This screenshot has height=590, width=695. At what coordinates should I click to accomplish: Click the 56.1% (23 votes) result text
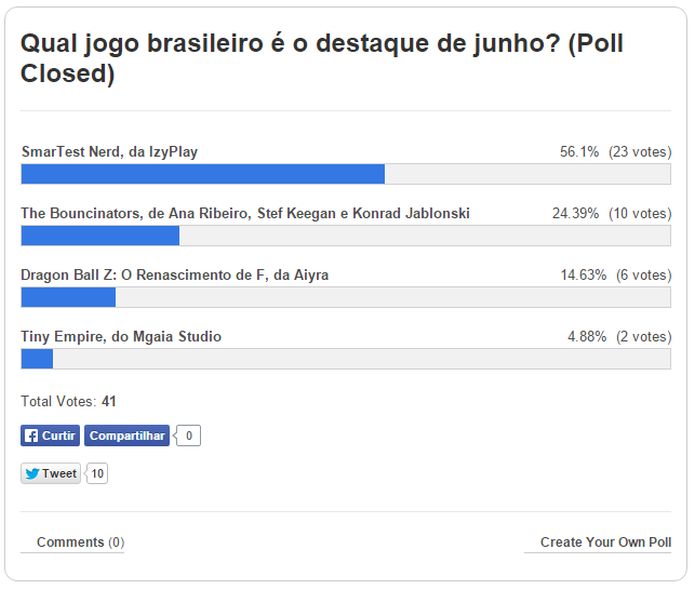[x=615, y=152]
